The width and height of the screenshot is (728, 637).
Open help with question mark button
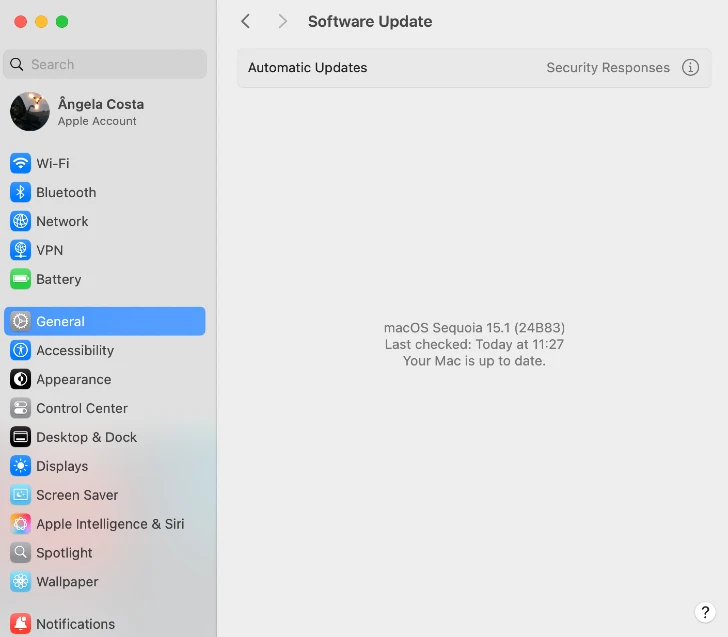(x=705, y=612)
